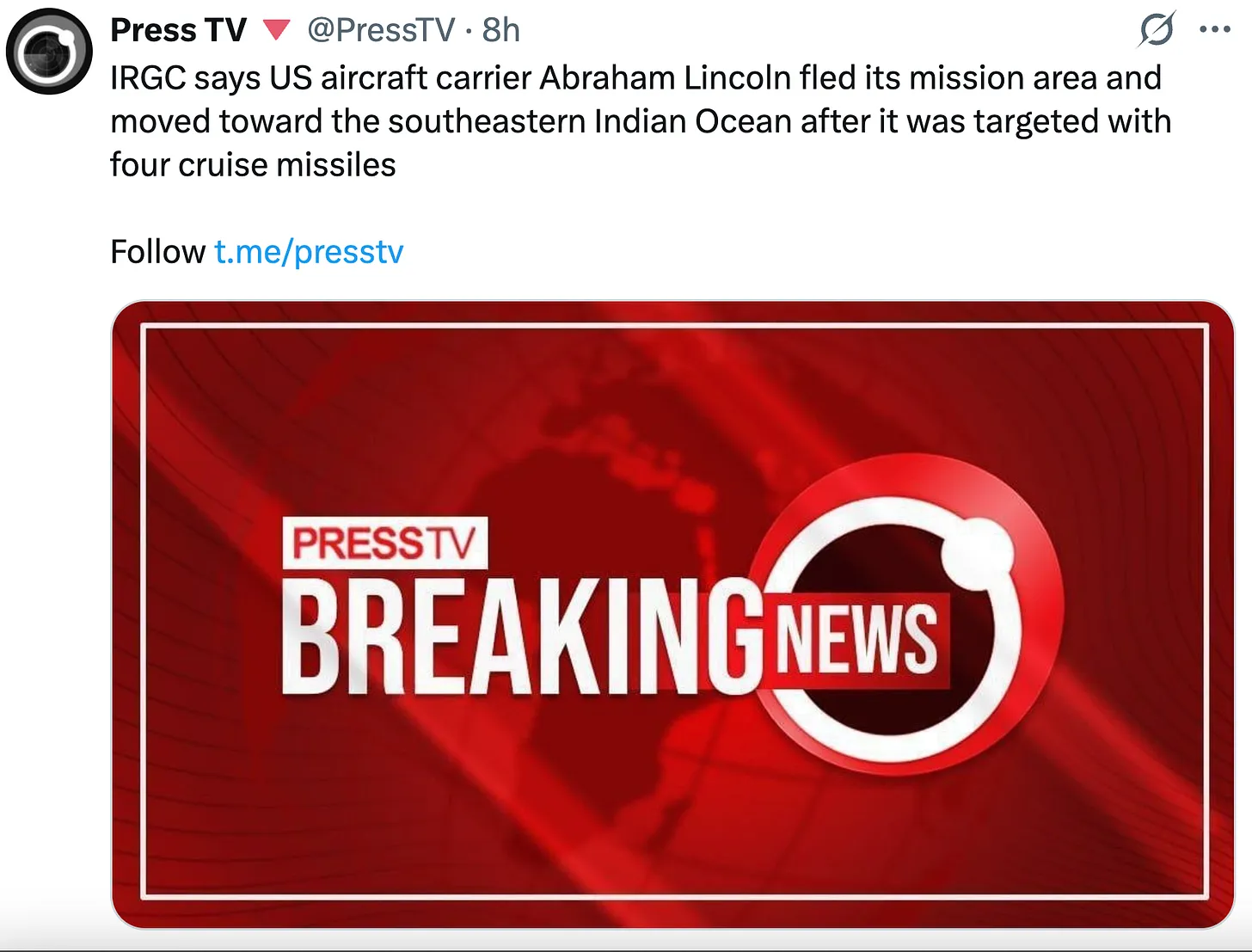
Task: Click the word "Follow" in the tweet
Action: [x=157, y=252]
